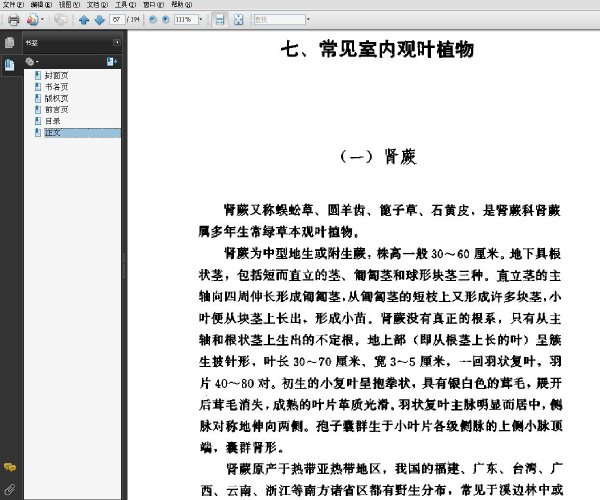The image size is (600, 500).
Task: Click the zoom in round button
Action: (166, 20)
